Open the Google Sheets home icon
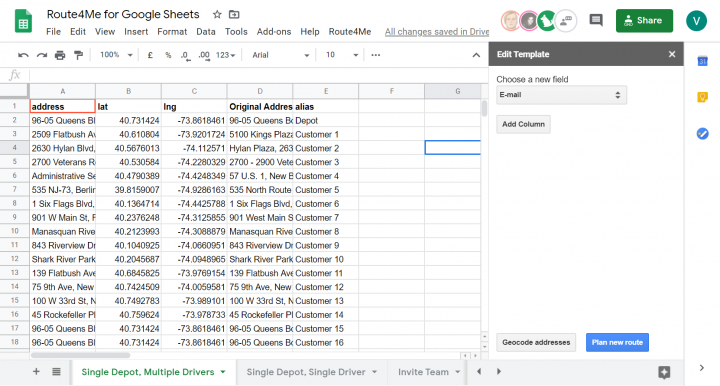720x386 pixels. coord(23,21)
